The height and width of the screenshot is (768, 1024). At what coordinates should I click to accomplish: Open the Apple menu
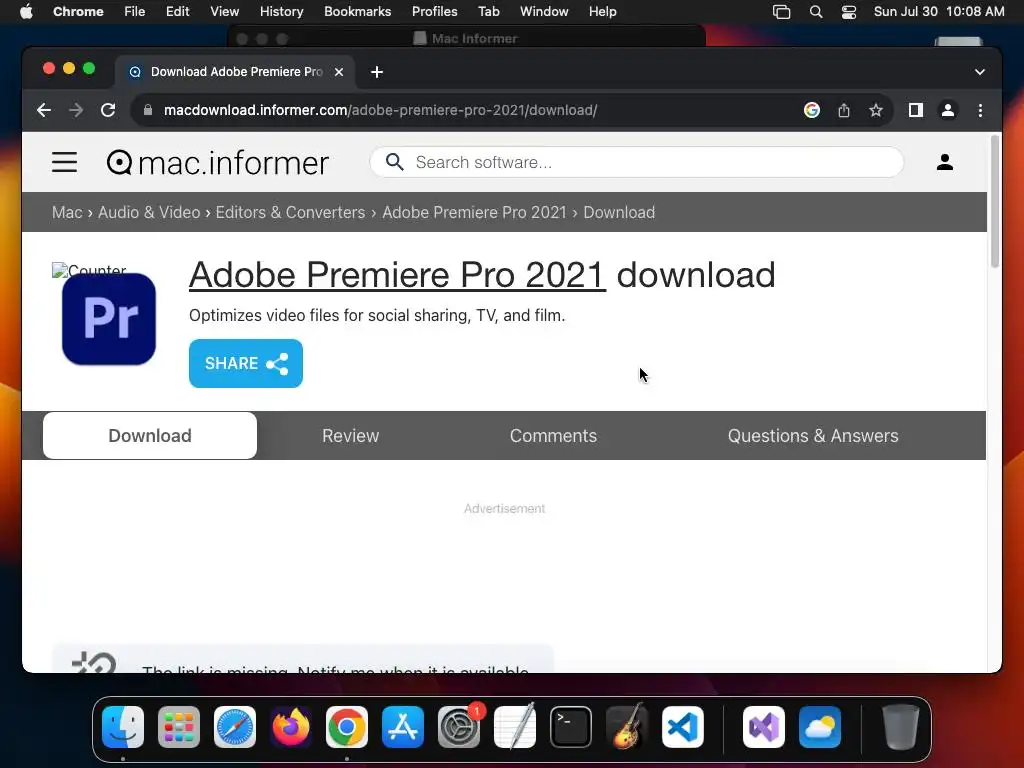pos(26,11)
